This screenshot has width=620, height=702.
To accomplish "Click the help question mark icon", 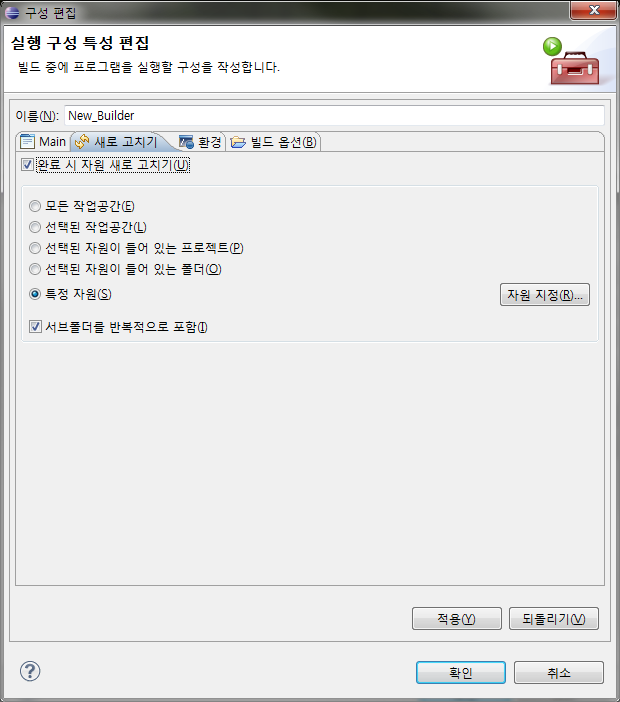I will tap(30, 671).
